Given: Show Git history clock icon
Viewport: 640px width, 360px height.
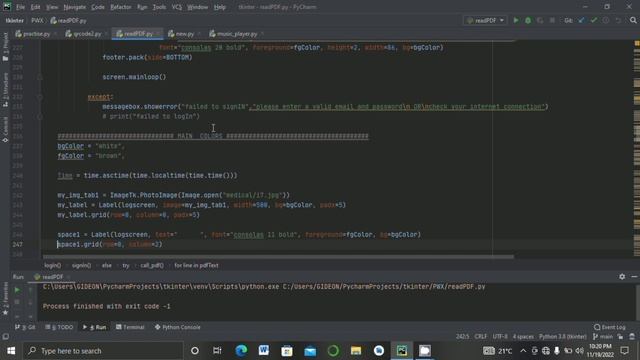Looking at the screenshot, I should [x=606, y=20].
